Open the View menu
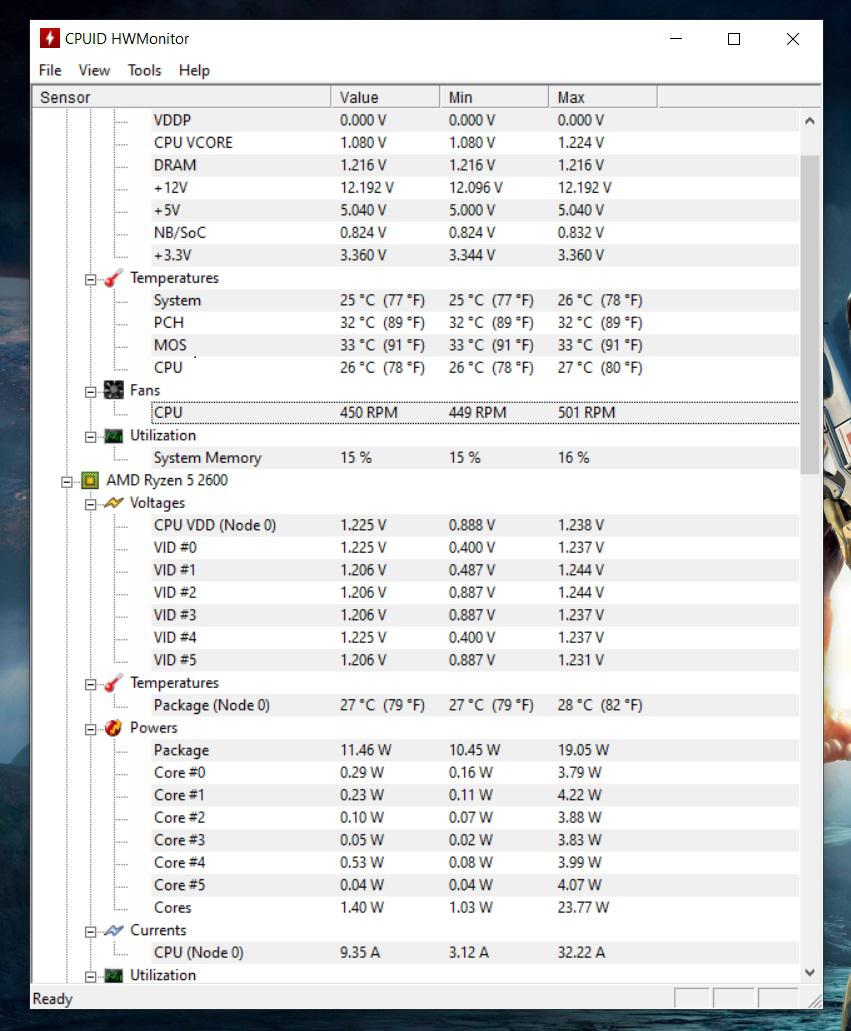851x1031 pixels. 94,70
